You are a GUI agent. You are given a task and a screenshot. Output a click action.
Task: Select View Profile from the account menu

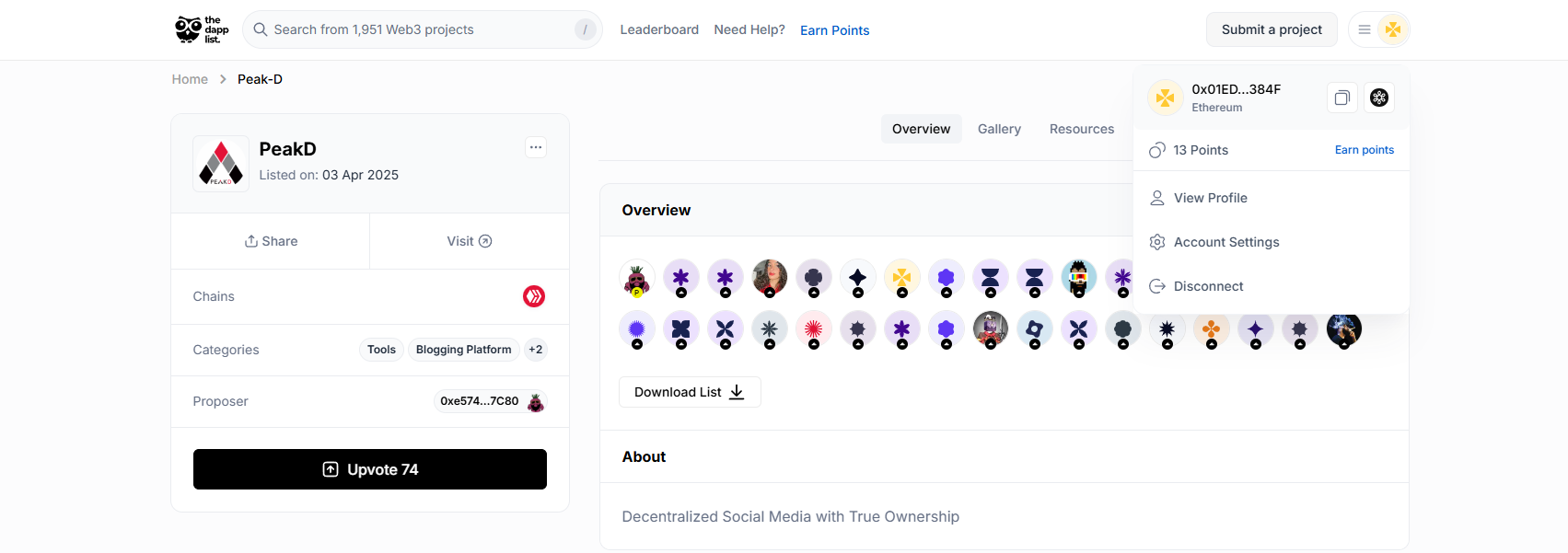point(1272,198)
